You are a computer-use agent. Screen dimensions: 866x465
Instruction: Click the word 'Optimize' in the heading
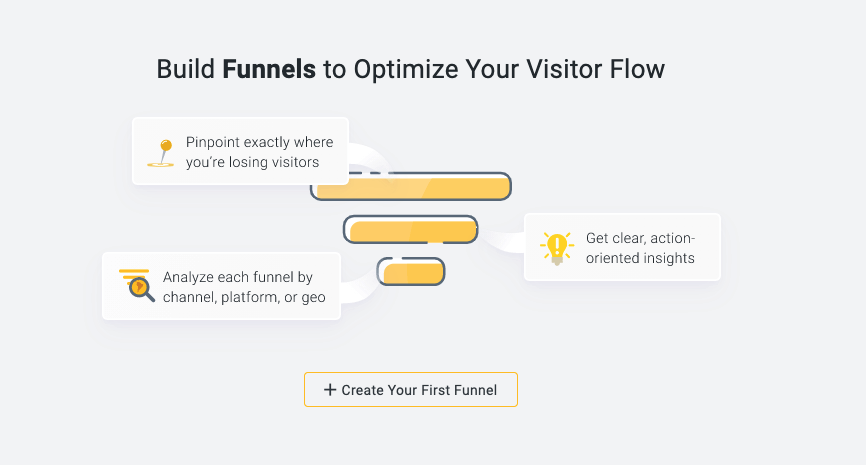point(391,69)
